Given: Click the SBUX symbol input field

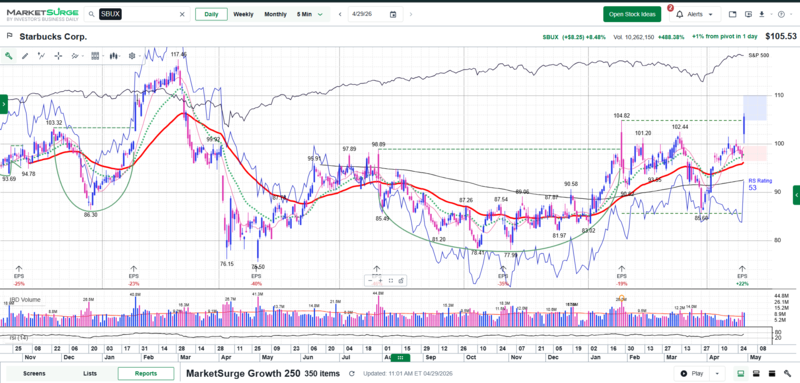Looking at the screenshot, I should pyautogui.click(x=137, y=14).
